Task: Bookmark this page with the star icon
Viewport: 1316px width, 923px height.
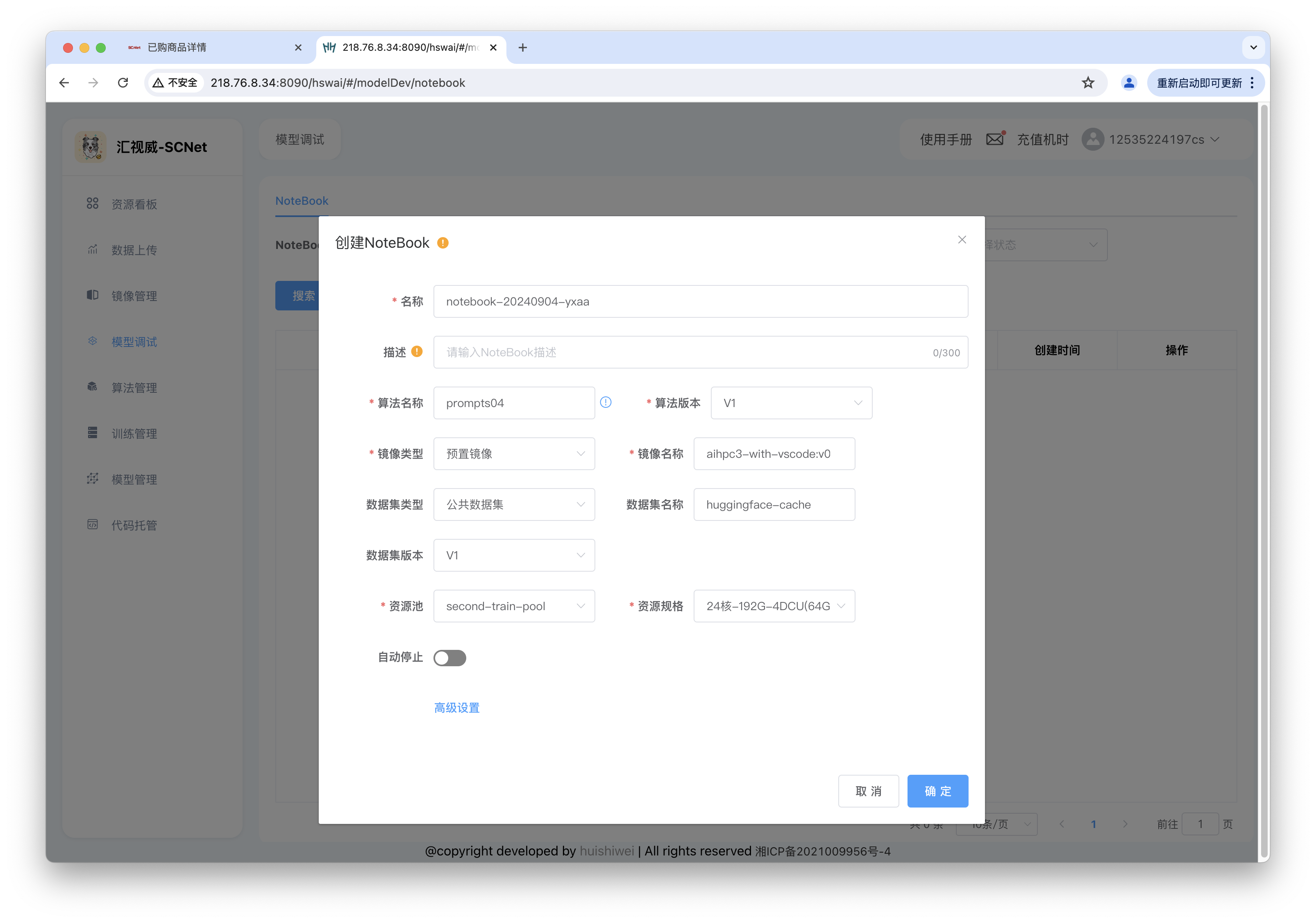Action: [x=1087, y=82]
